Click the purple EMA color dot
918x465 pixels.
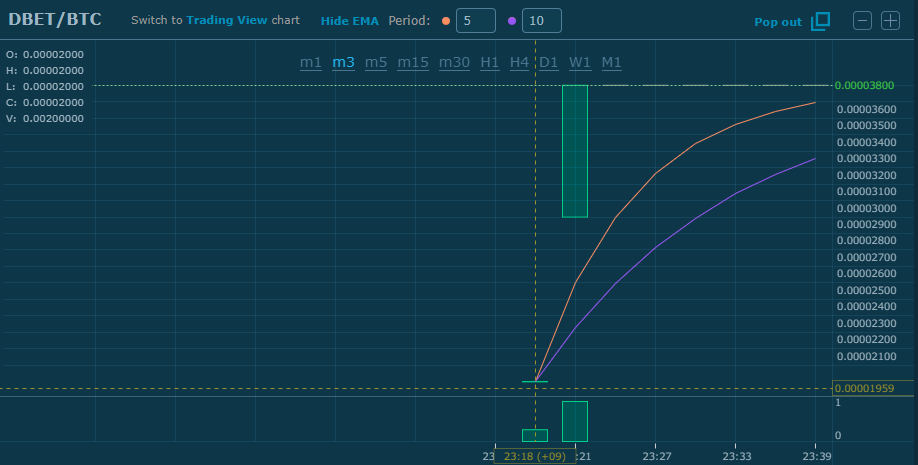[512, 21]
